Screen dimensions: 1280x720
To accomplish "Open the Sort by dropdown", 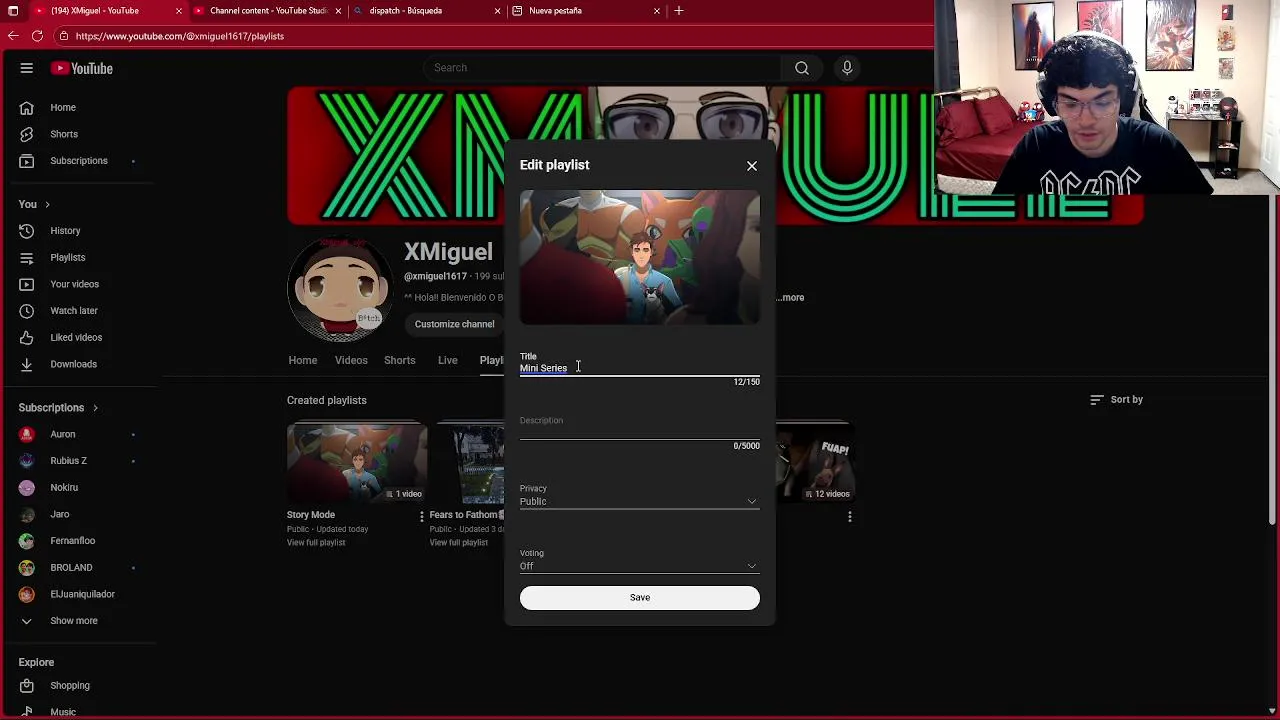I will [1116, 400].
